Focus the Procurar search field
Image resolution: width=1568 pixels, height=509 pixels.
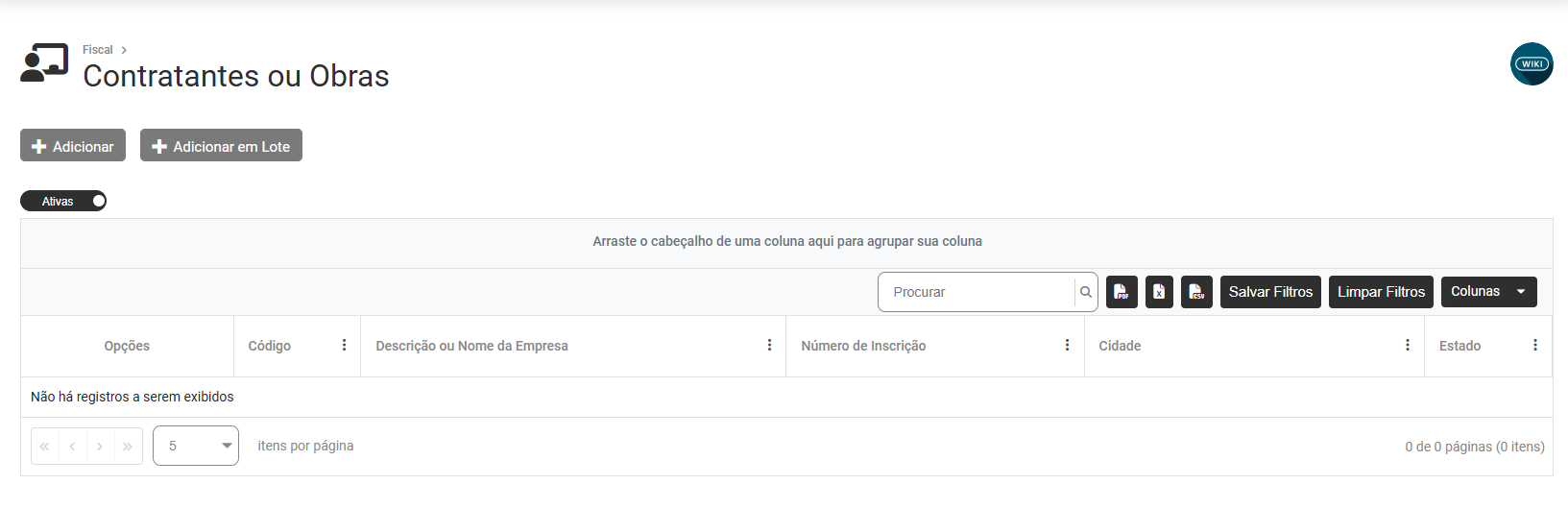point(977,292)
